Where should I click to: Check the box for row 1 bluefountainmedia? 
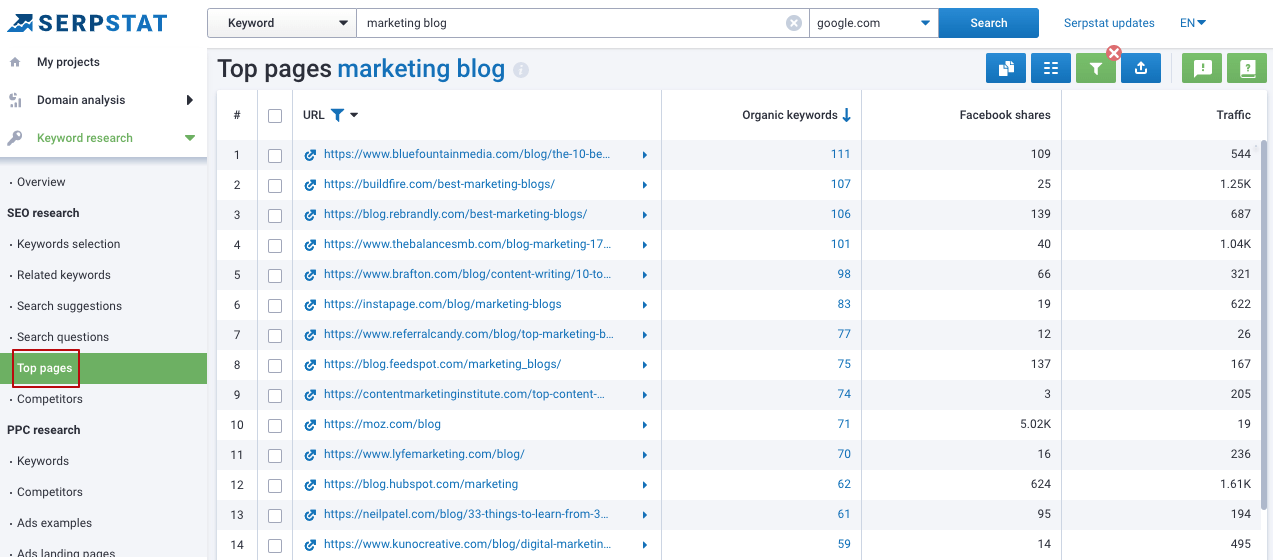(x=275, y=155)
